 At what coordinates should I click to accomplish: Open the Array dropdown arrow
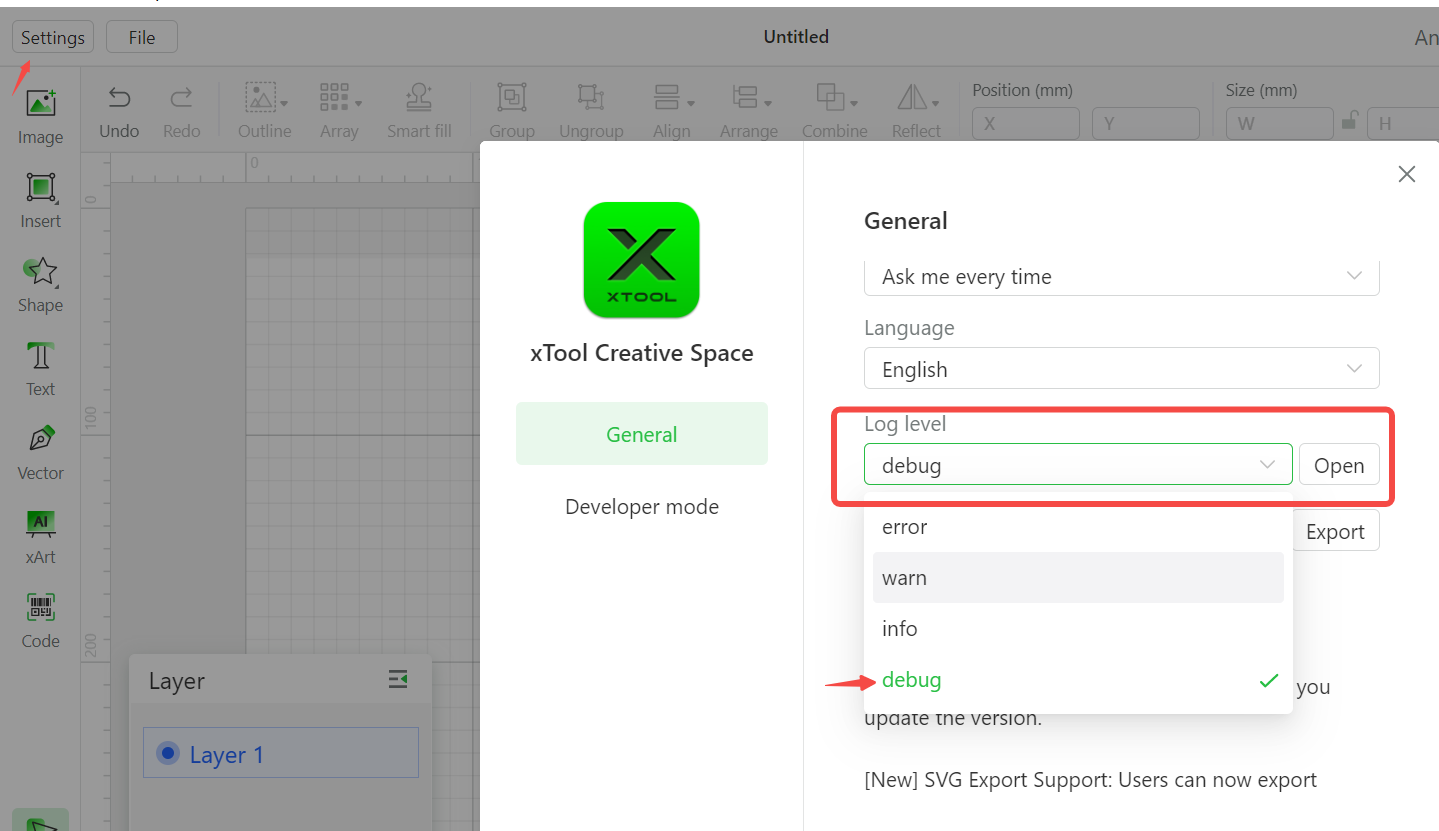(x=358, y=103)
